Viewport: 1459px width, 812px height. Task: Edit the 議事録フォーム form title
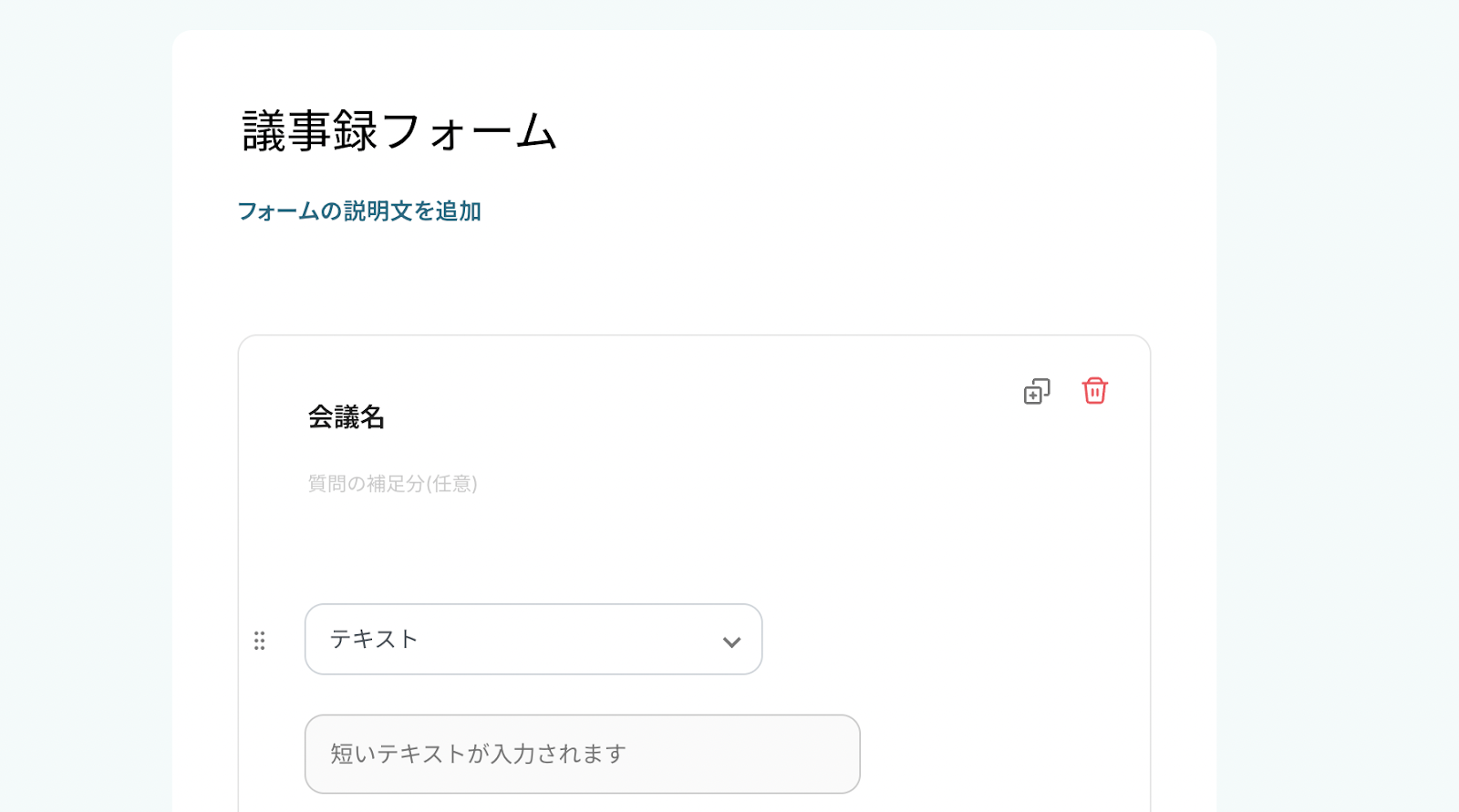coord(399,131)
